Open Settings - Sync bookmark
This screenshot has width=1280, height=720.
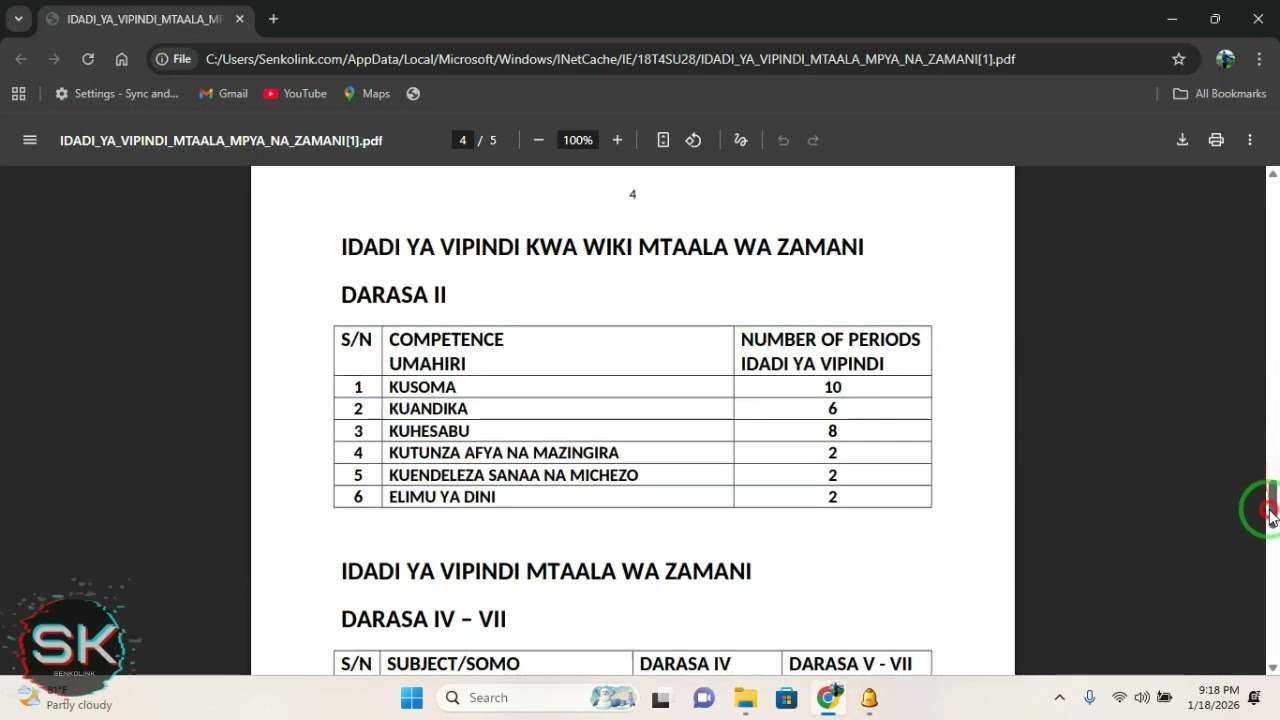116,93
